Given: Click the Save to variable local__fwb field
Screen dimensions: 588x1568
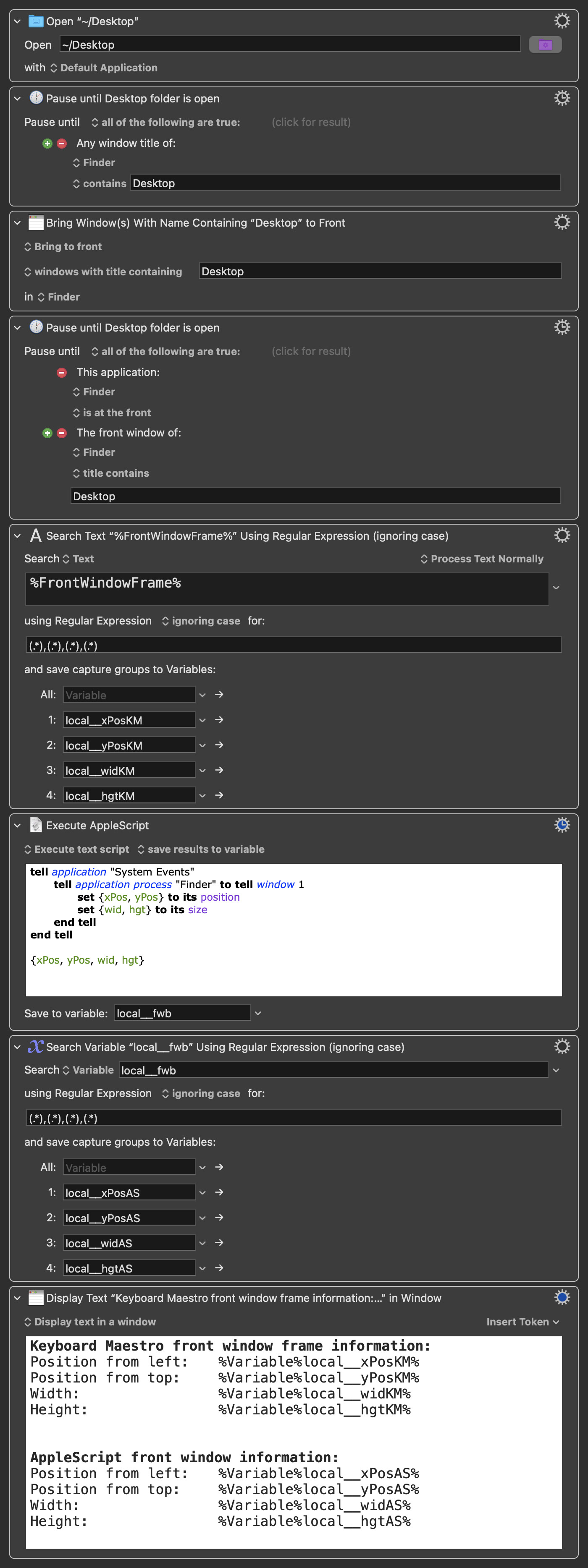Looking at the screenshot, I should tap(182, 1013).
